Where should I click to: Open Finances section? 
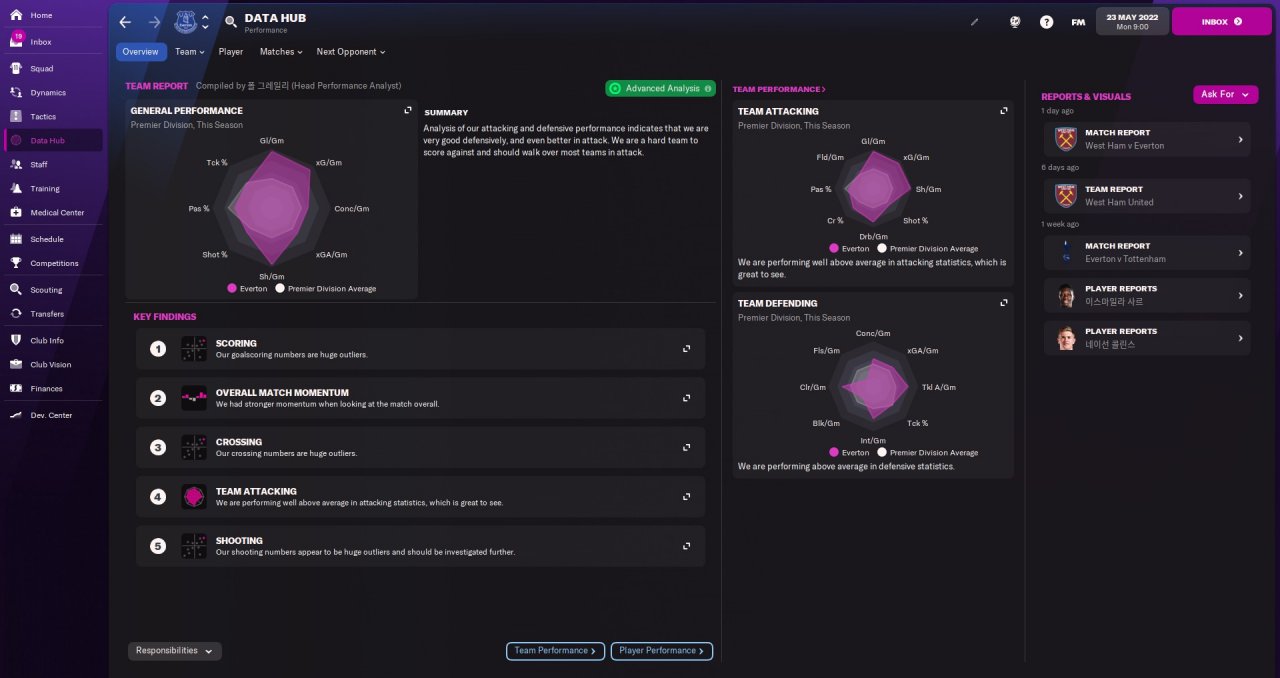point(52,389)
